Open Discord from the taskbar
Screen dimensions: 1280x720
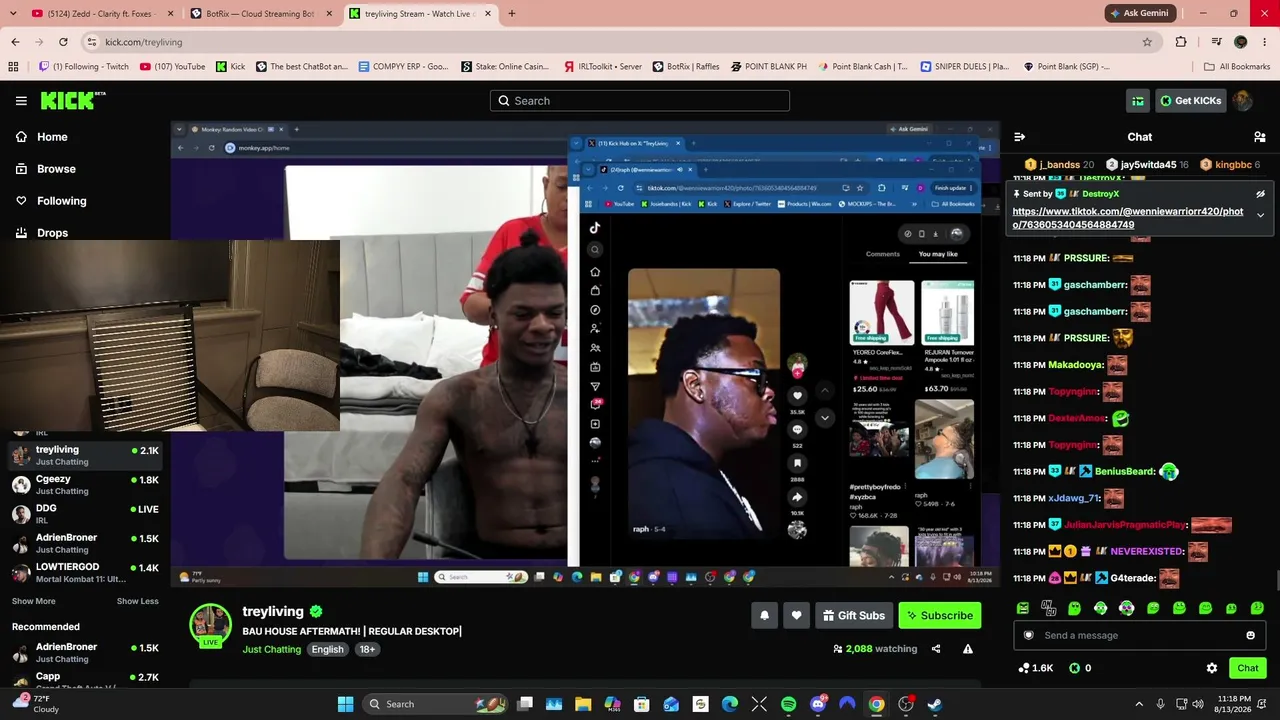818,704
